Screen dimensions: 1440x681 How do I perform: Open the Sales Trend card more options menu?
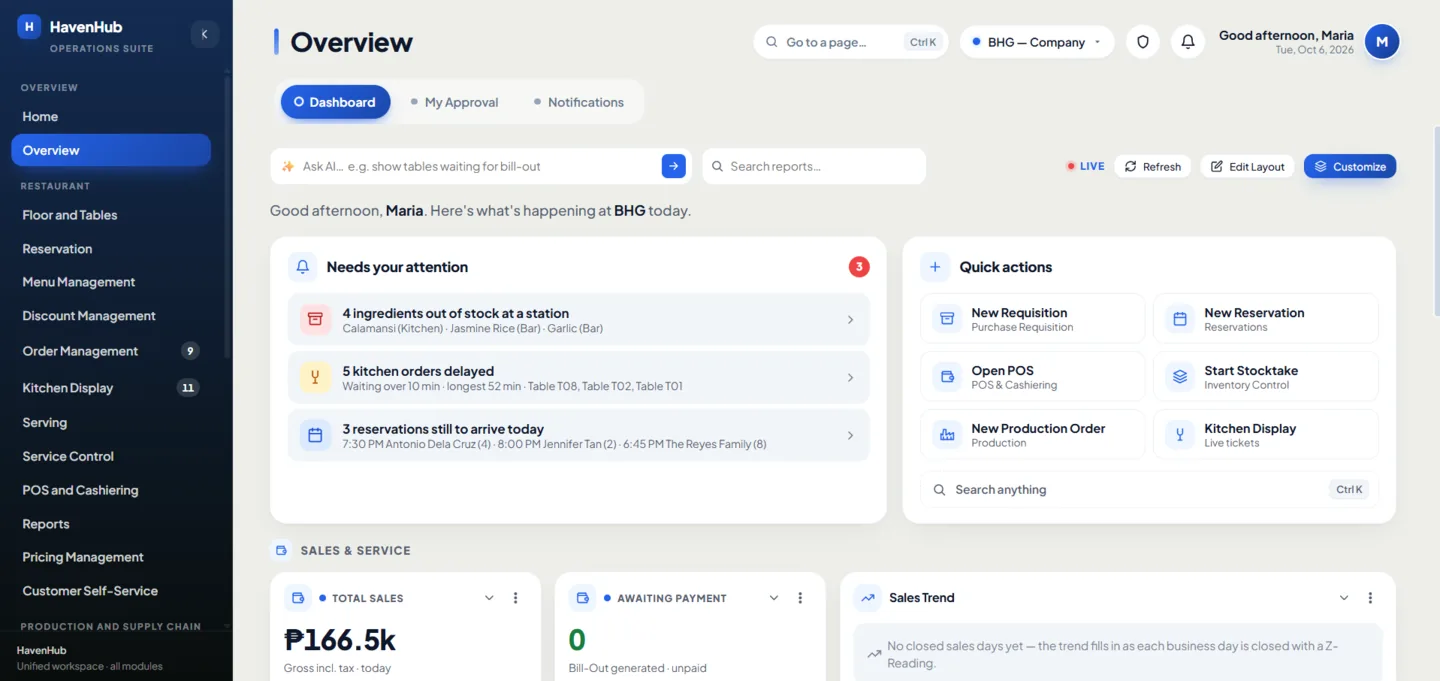point(1370,598)
